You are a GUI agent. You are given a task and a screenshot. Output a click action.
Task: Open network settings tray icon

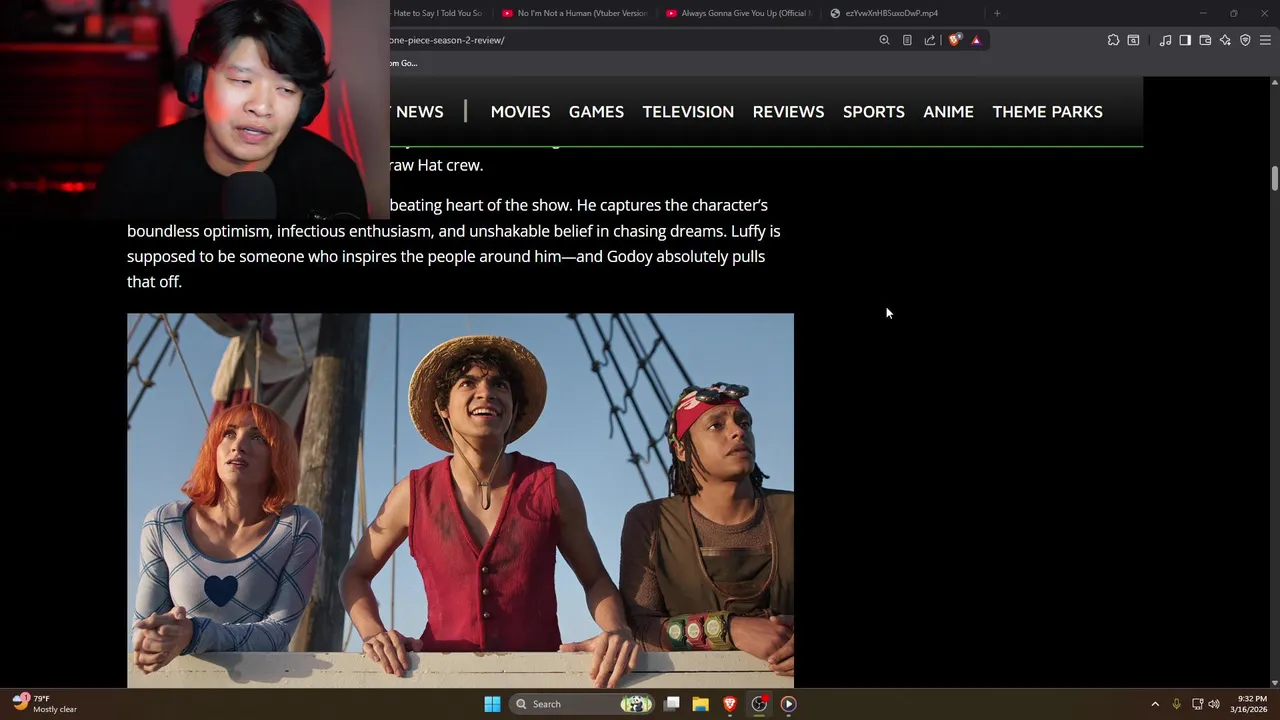(x=1197, y=704)
